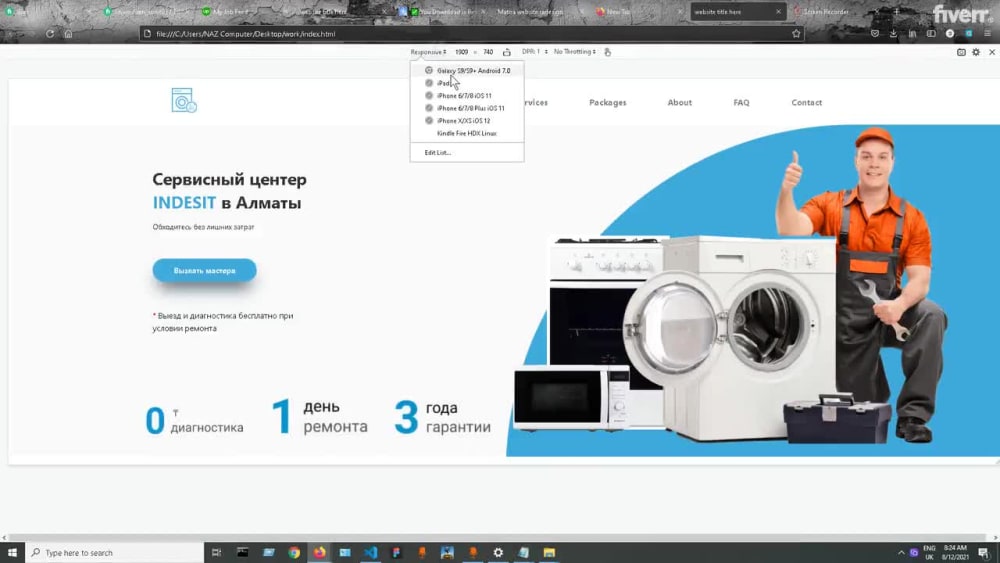Open About in the site navigation
Viewport: 1000px width, 563px height.
click(680, 102)
